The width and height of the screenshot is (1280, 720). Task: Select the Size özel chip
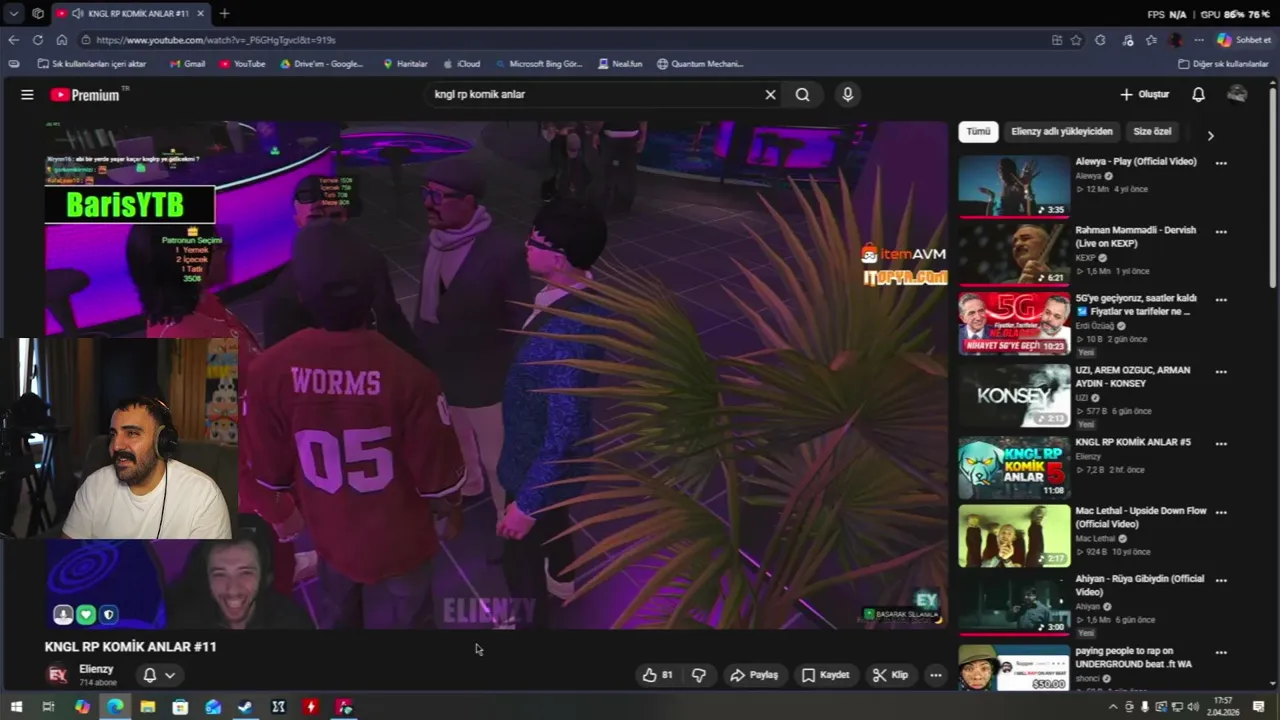[x=1152, y=132]
